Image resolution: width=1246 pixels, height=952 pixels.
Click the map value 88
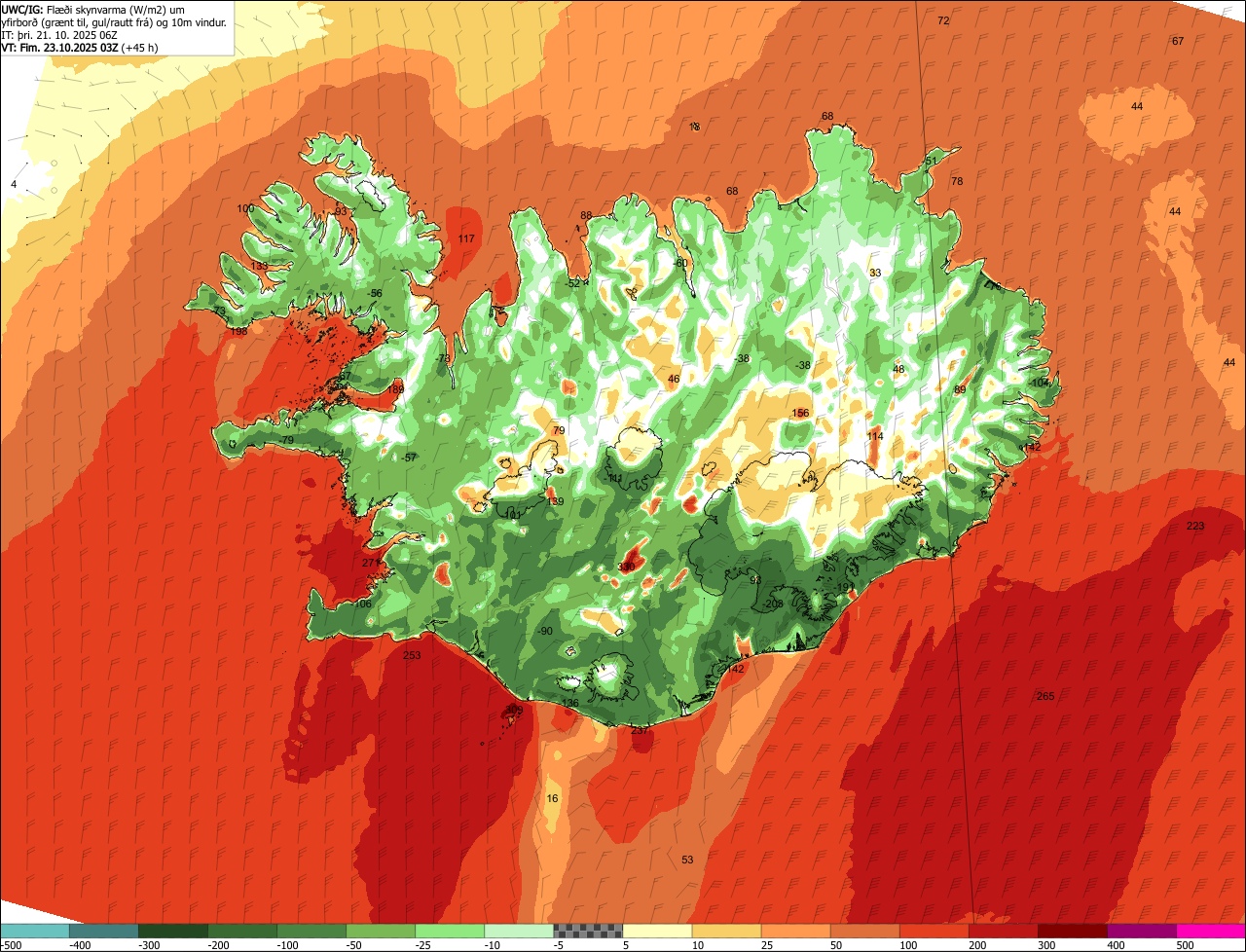pos(586,215)
